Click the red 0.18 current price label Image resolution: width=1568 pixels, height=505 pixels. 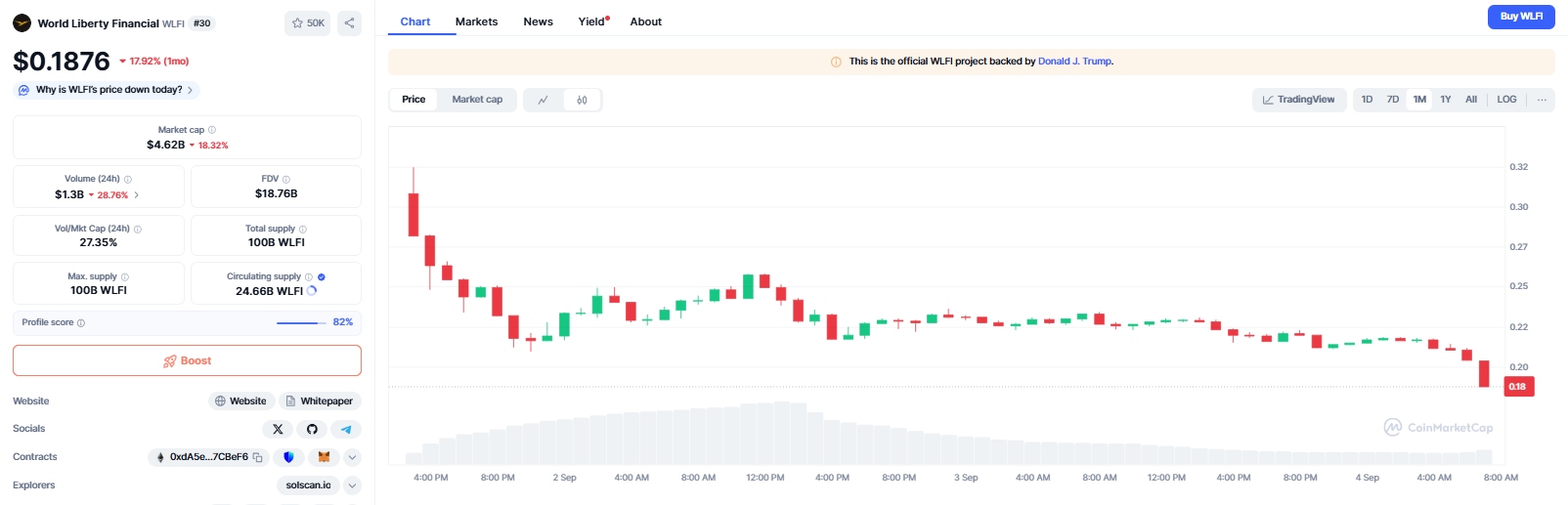coord(1518,387)
